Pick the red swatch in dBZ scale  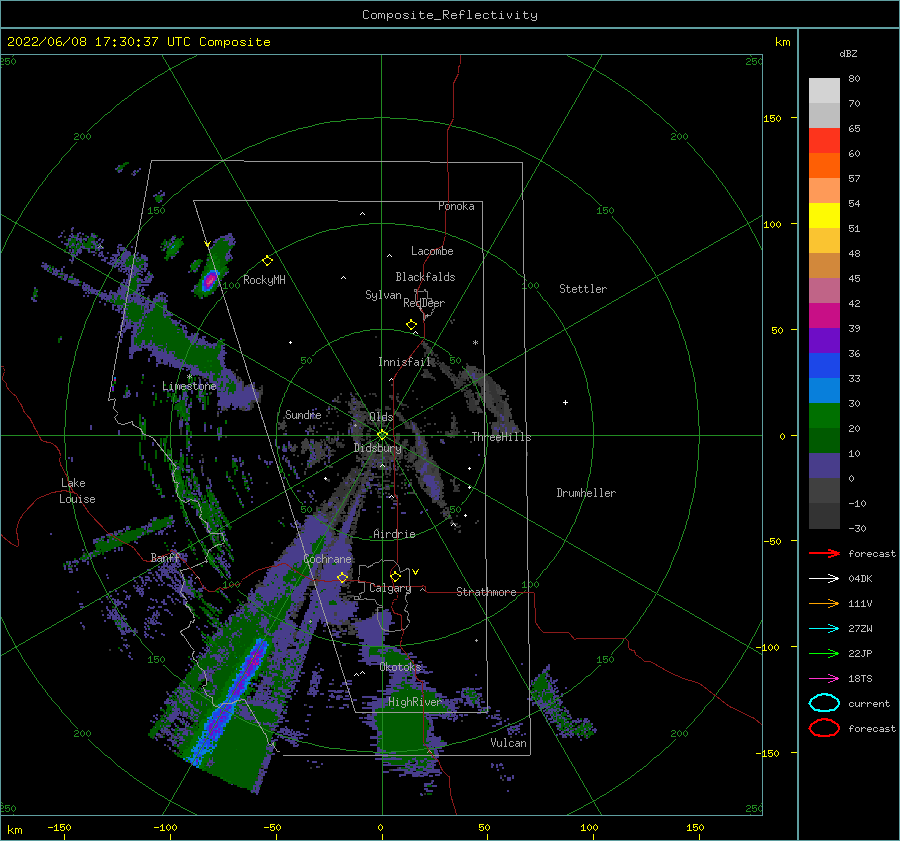coord(824,140)
